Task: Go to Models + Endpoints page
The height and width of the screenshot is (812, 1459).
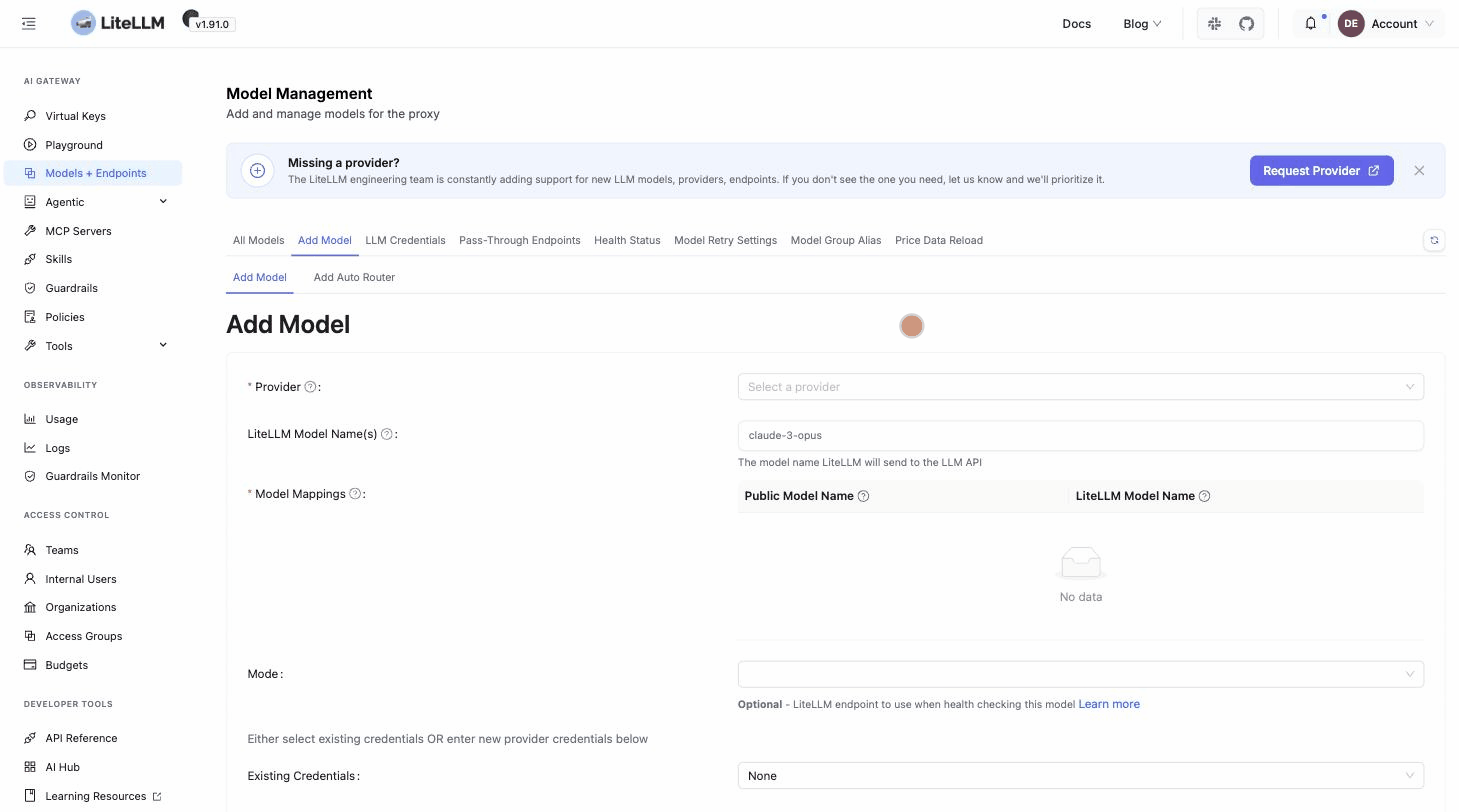Action: pos(93,173)
